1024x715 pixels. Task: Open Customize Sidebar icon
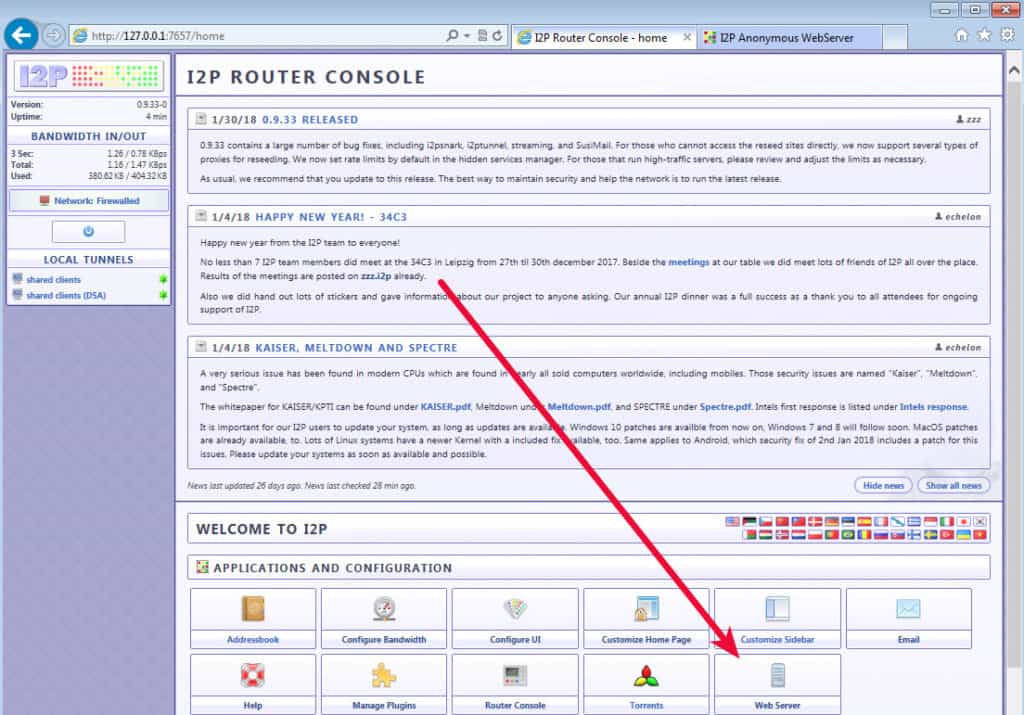[777, 609]
